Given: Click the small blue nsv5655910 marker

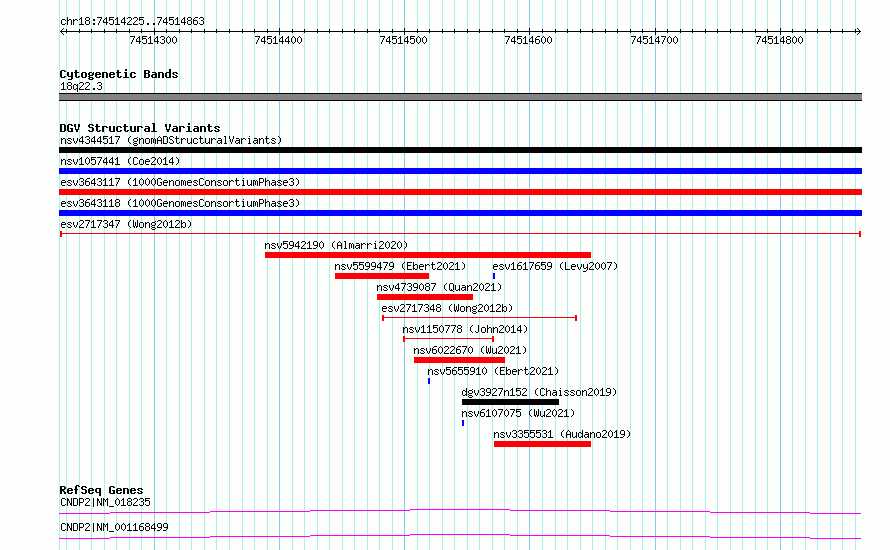Looking at the screenshot, I should (x=429, y=381).
